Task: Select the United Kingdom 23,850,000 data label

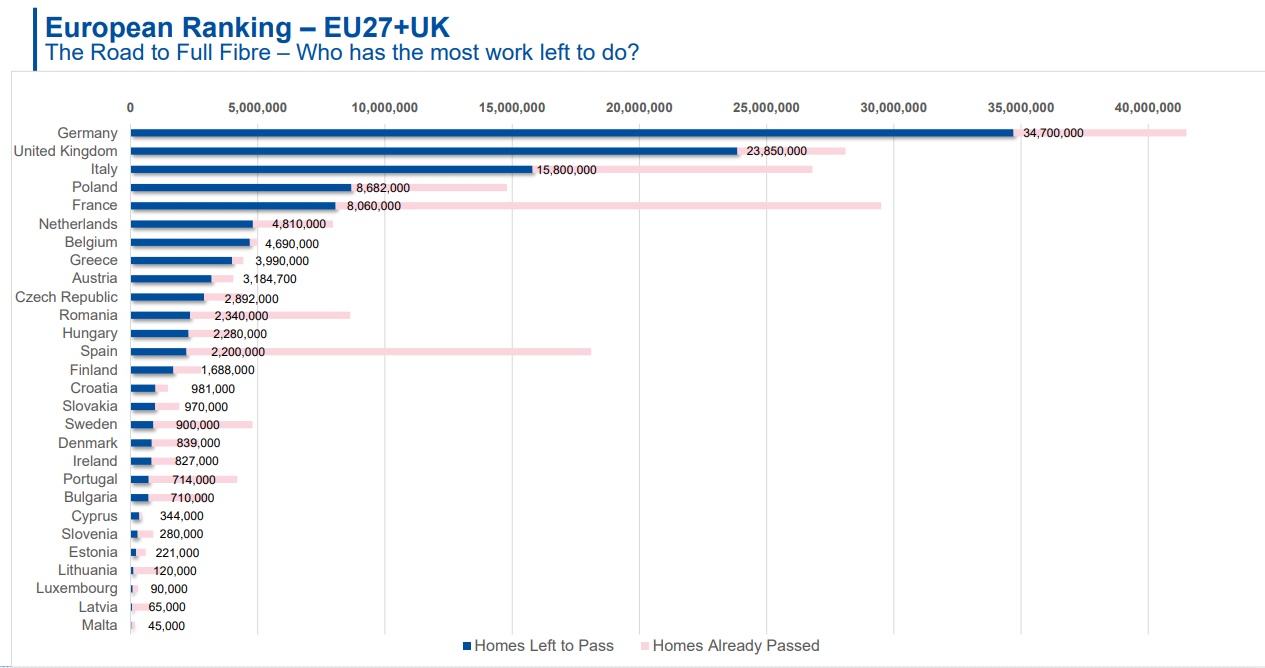Action: coord(776,151)
